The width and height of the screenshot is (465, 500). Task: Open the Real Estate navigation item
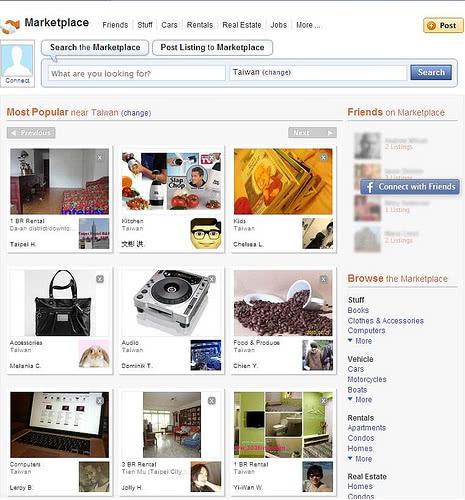pos(242,25)
